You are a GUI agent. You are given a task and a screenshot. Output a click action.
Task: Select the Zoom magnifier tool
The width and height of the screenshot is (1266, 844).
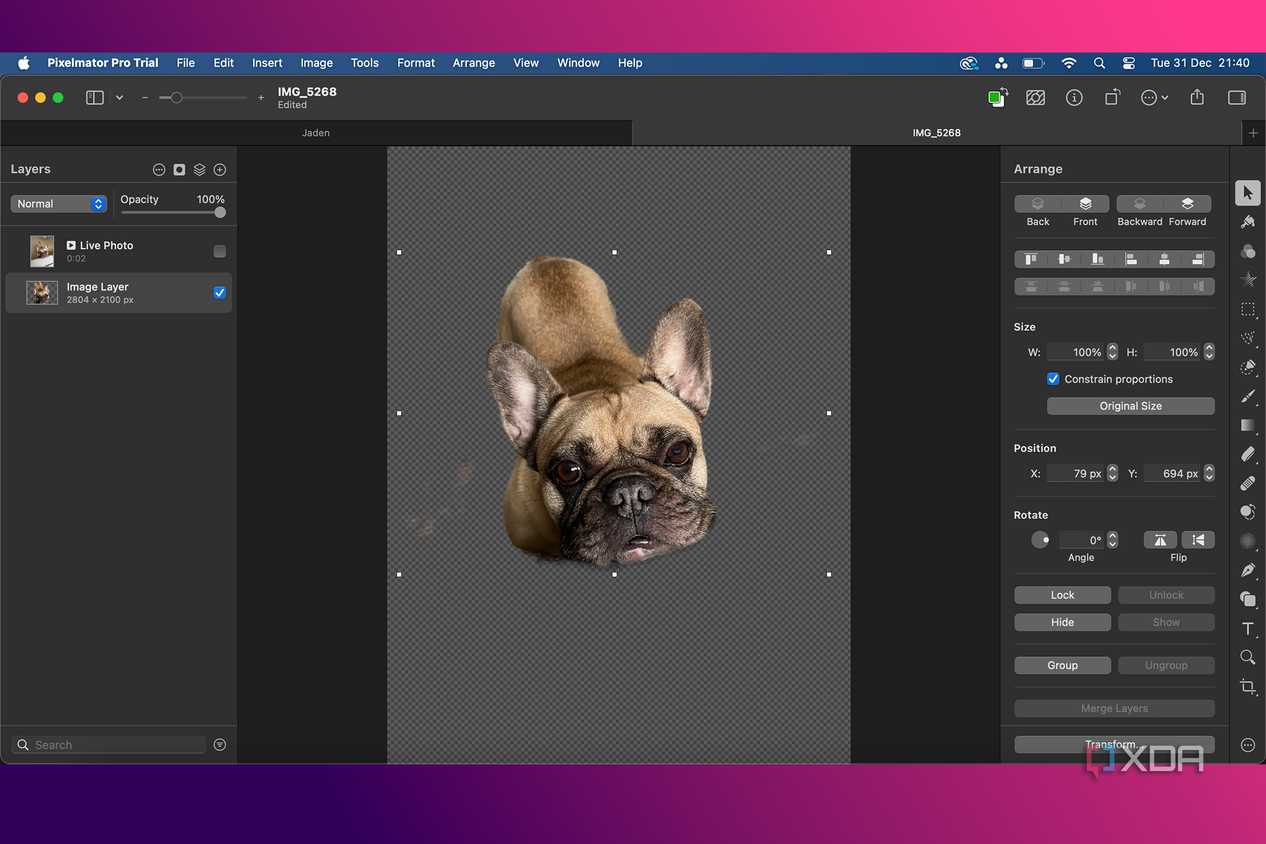(x=1247, y=657)
